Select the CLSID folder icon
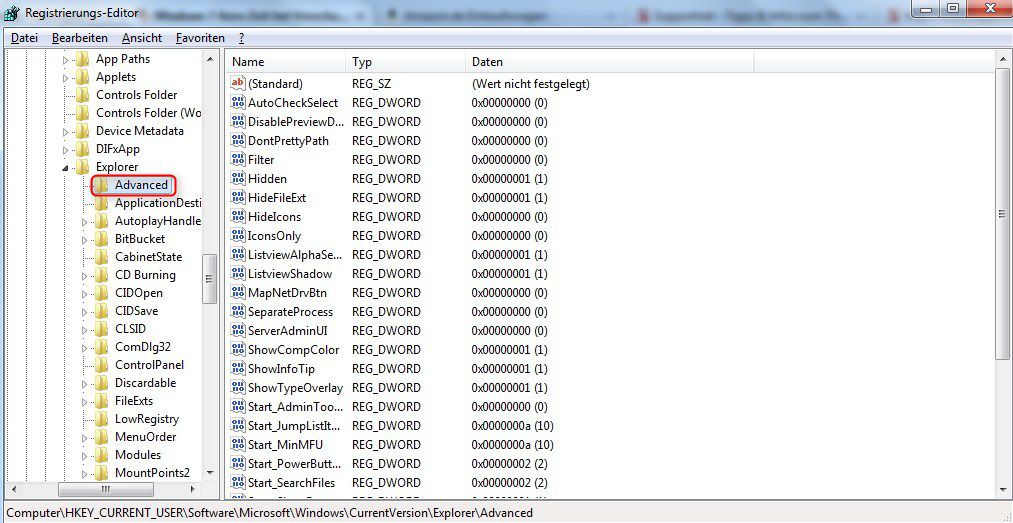Viewport: 1013px width, 523px height. click(x=101, y=329)
